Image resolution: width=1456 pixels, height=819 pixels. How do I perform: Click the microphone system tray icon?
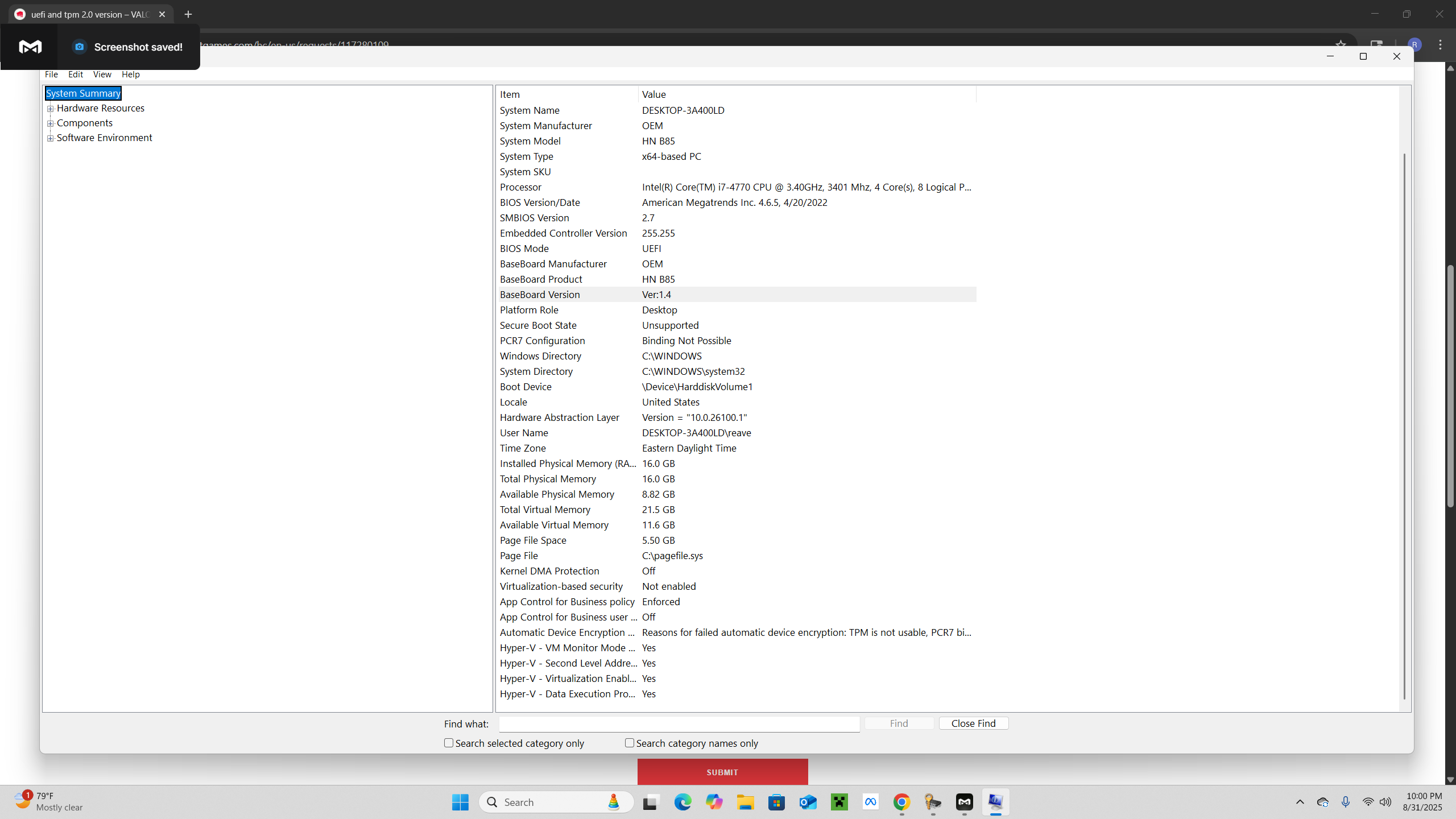1345,802
